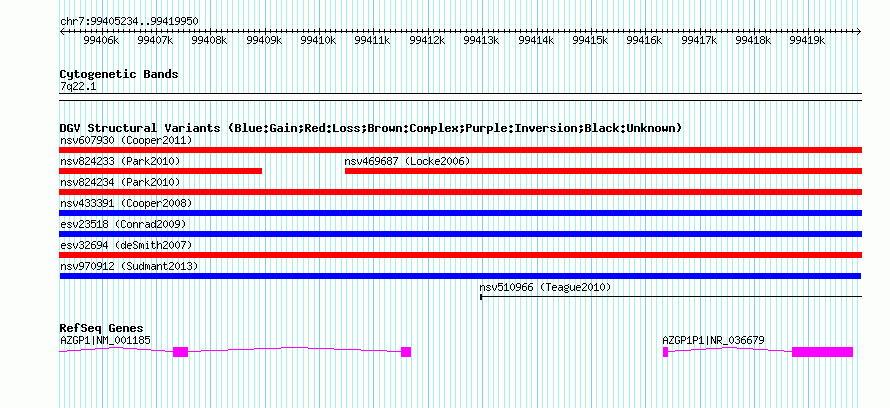Click the 99409k ruler tick label

click(x=264, y=40)
